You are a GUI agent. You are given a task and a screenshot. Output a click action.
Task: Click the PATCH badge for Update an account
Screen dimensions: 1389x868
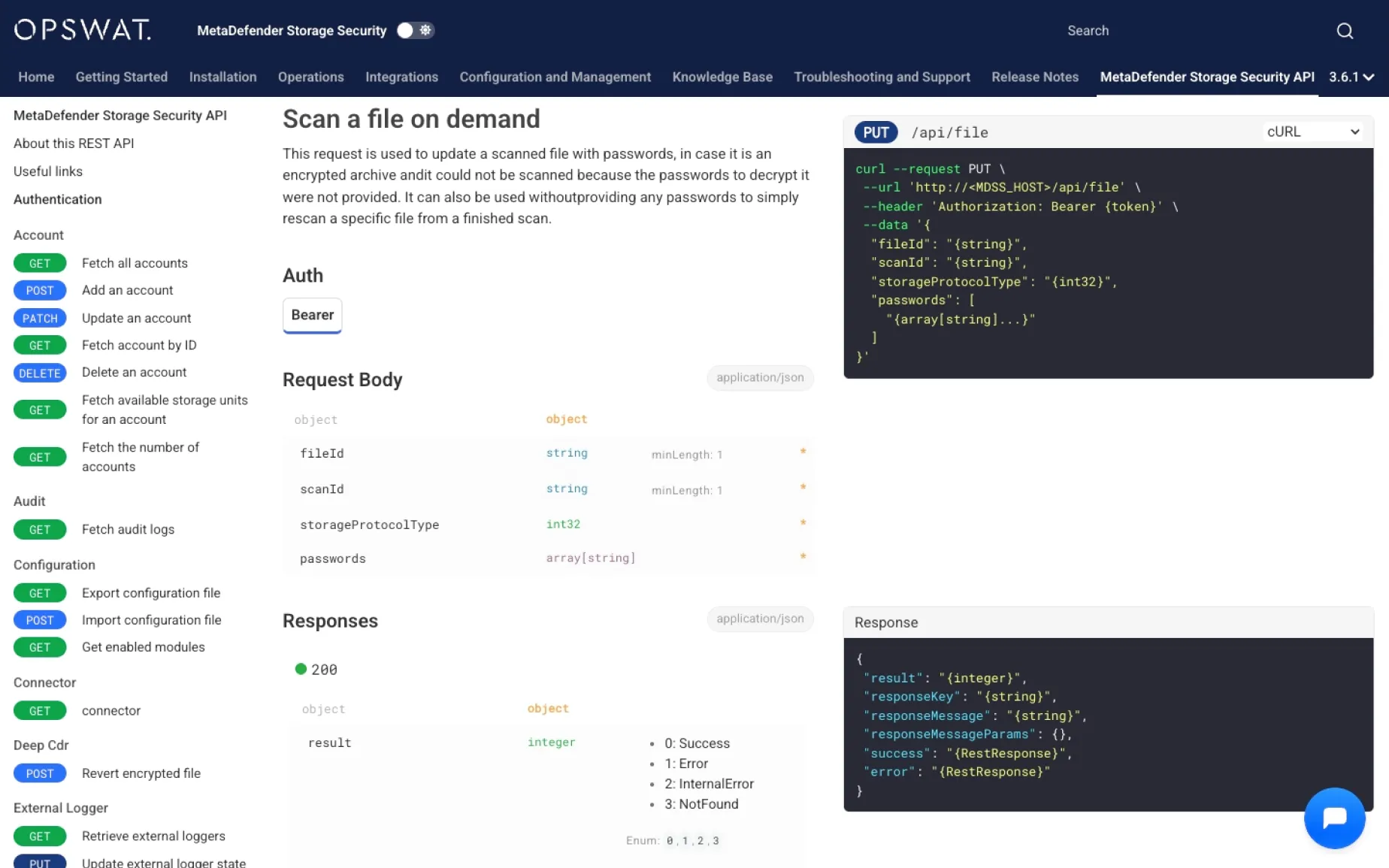point(40,318)
